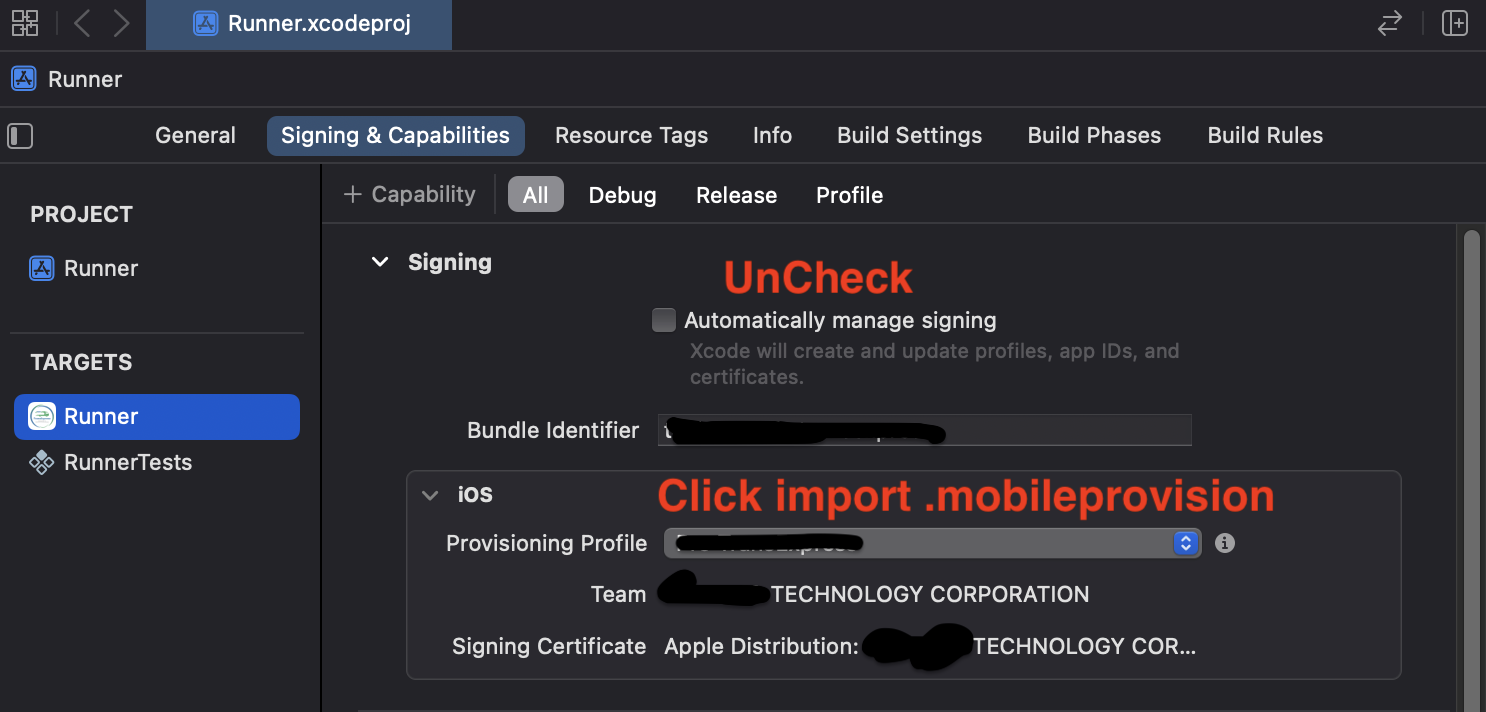Viewport: 1486px width, 712px height.
Task: Click the Runner project icon in breadcrumb
Action: point(24,79)
